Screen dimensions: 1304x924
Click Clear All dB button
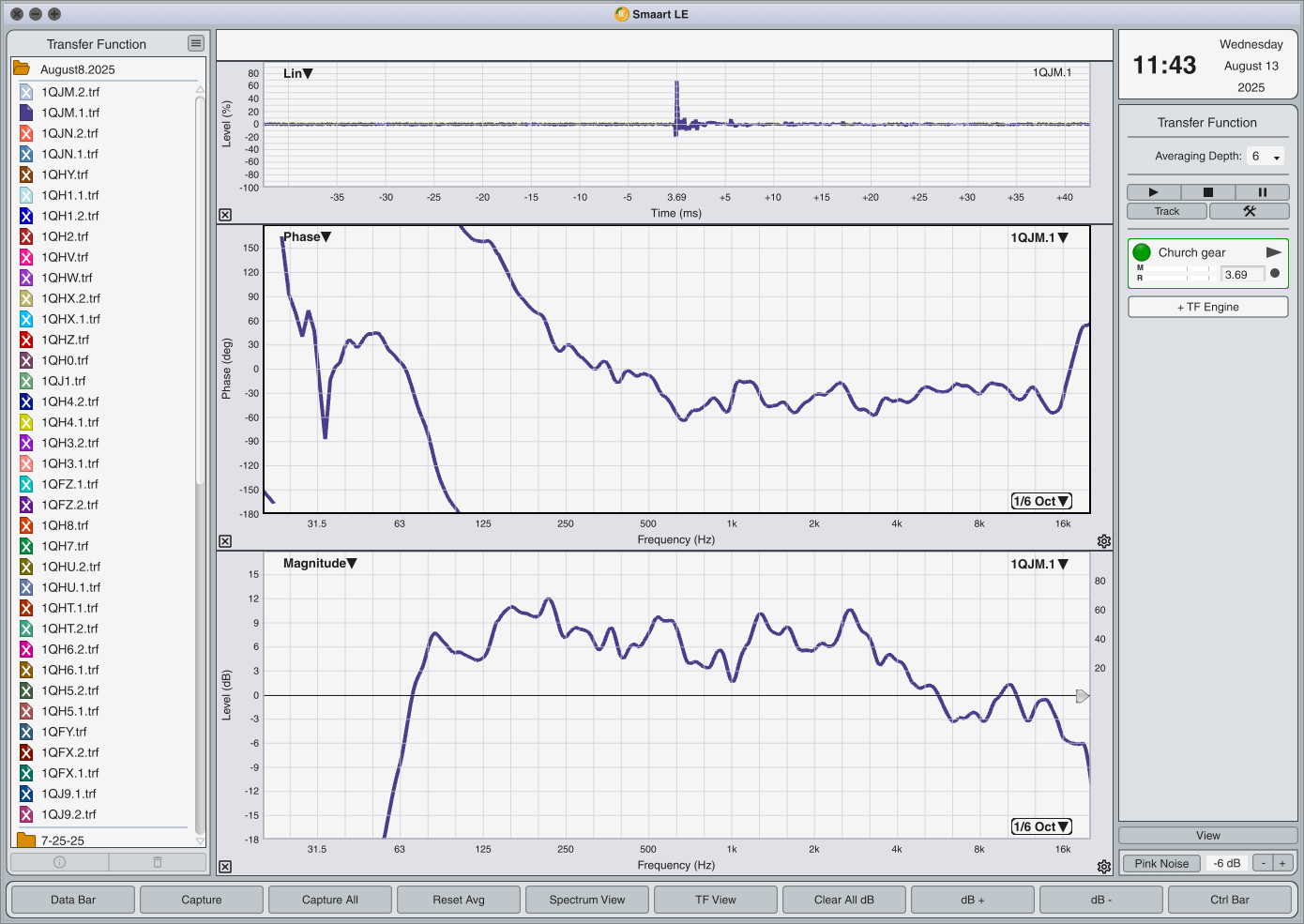point(844,900)
